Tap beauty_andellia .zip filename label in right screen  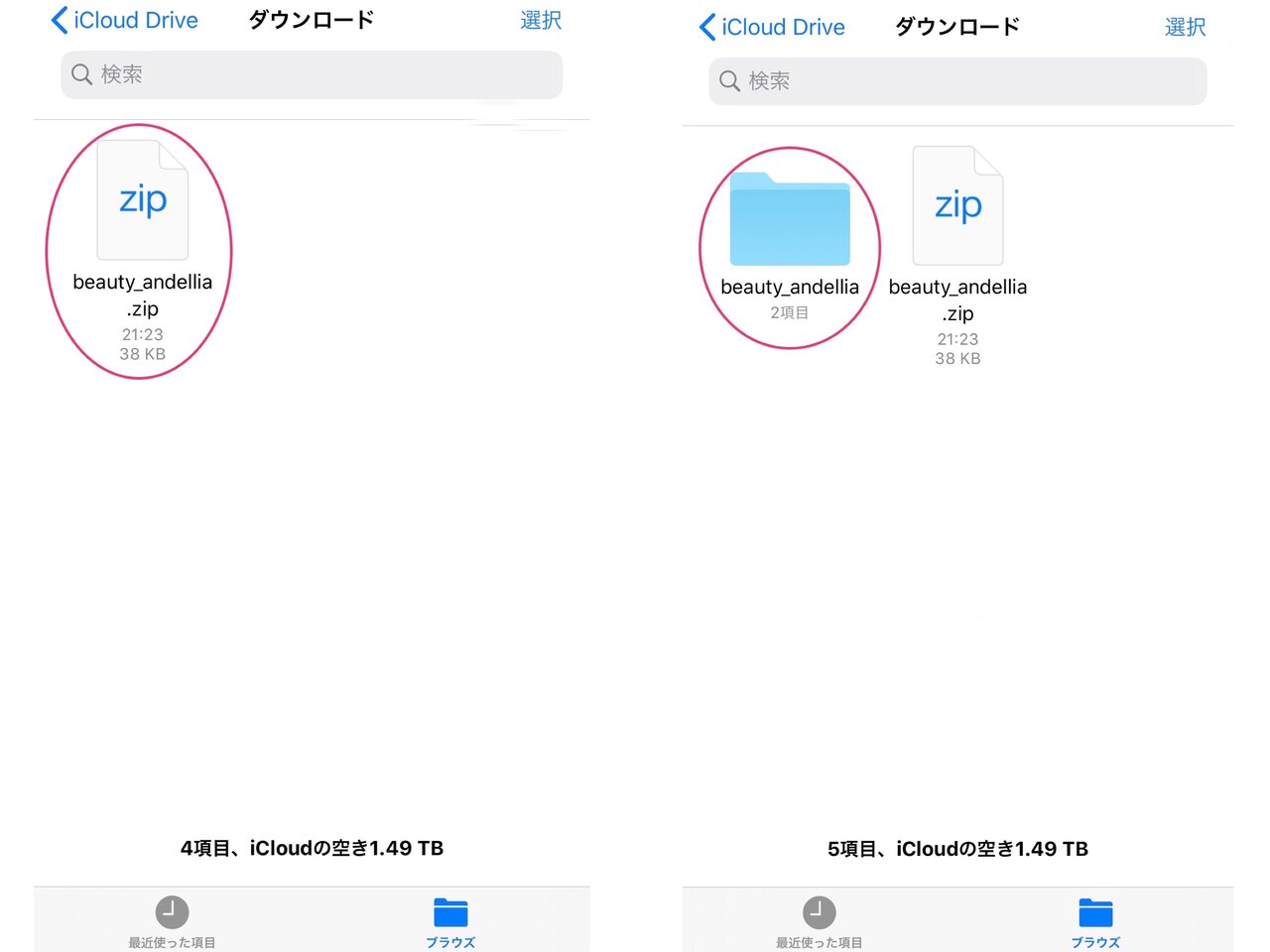tap(957, 299)
